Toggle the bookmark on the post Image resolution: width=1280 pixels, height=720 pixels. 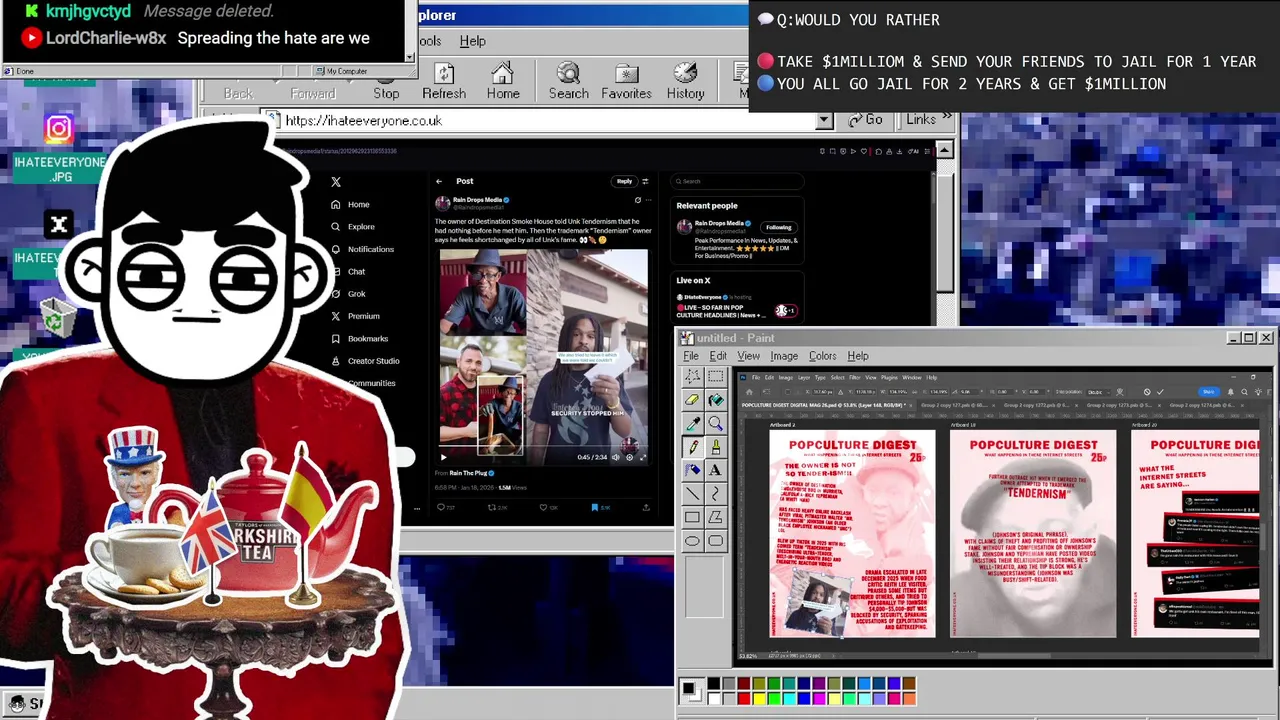click(594, 507)
